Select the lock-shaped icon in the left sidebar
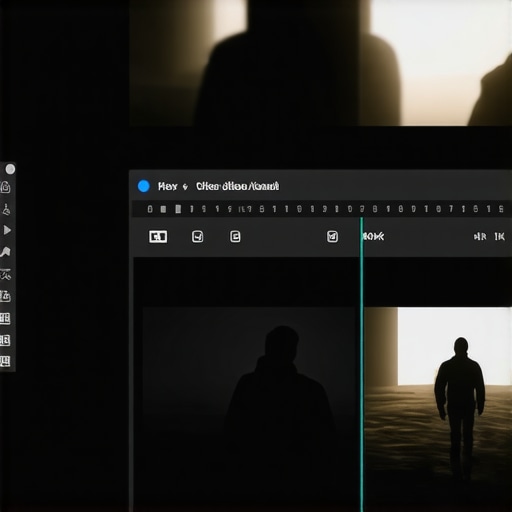Viewport: 512px width, 512px height. pos(6,187)
